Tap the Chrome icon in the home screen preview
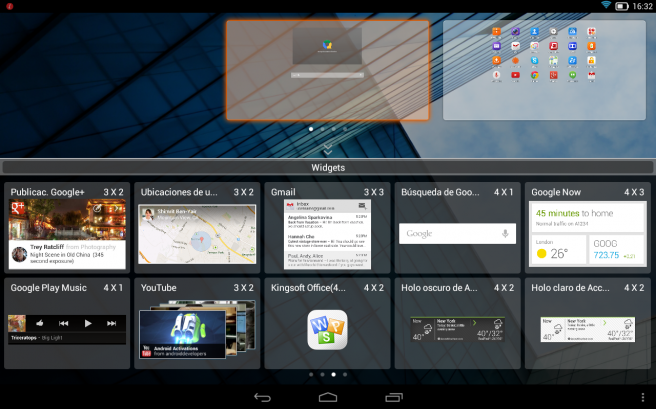Image resolution: width=656 pixels, height=409 pixels. (x=535, y=75)
